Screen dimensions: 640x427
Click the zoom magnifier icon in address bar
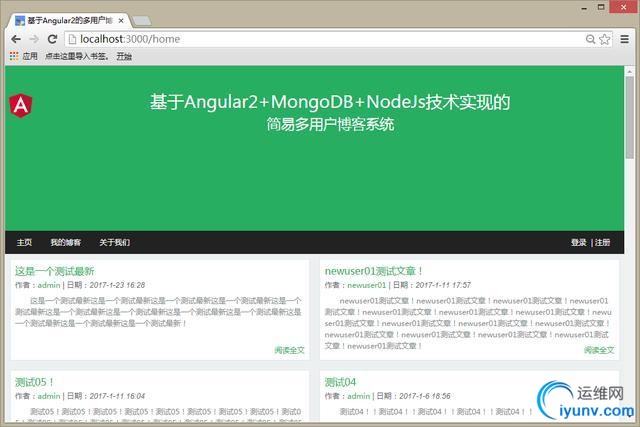point(590,39)
